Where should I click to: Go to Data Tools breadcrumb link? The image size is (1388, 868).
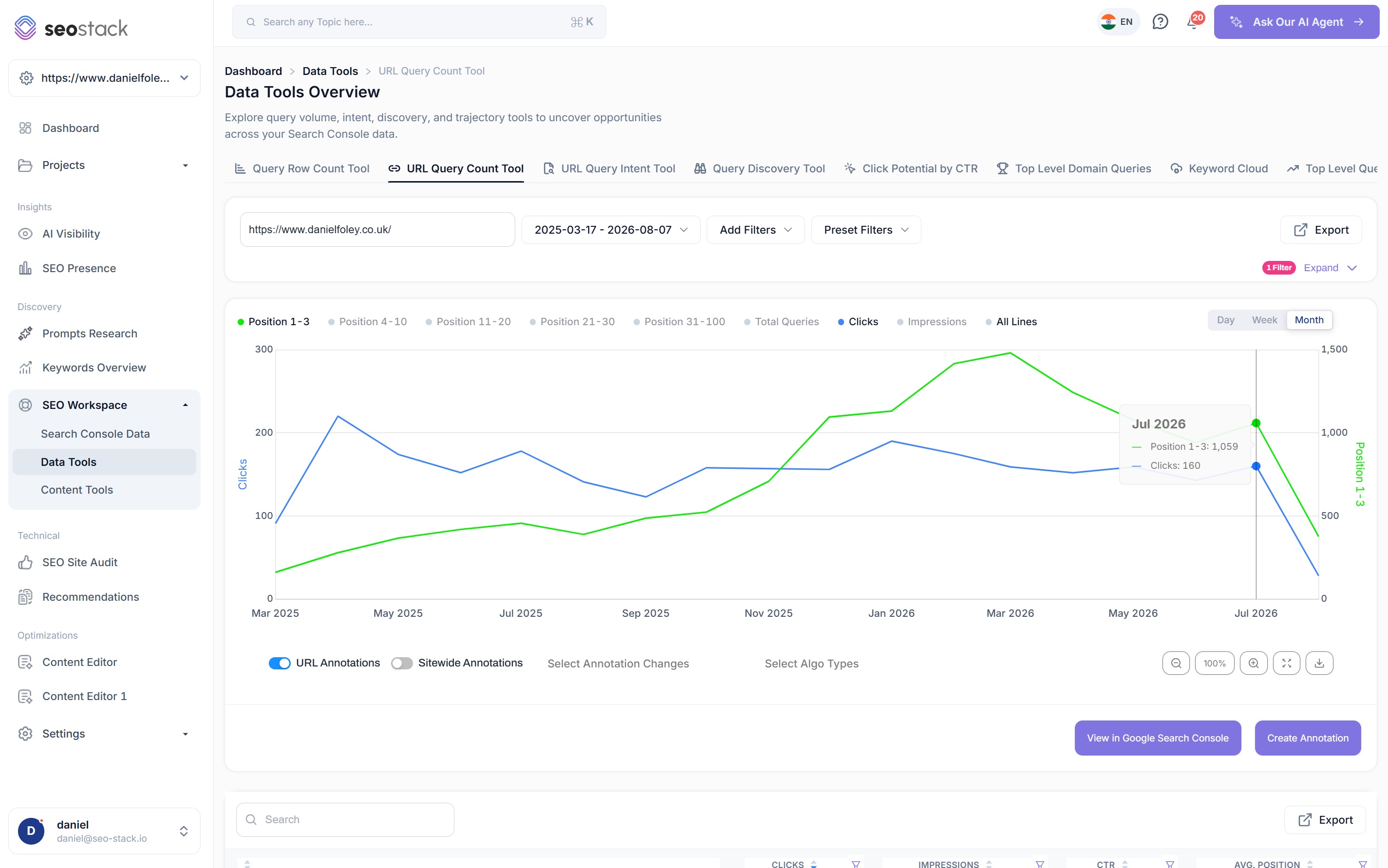330,71
